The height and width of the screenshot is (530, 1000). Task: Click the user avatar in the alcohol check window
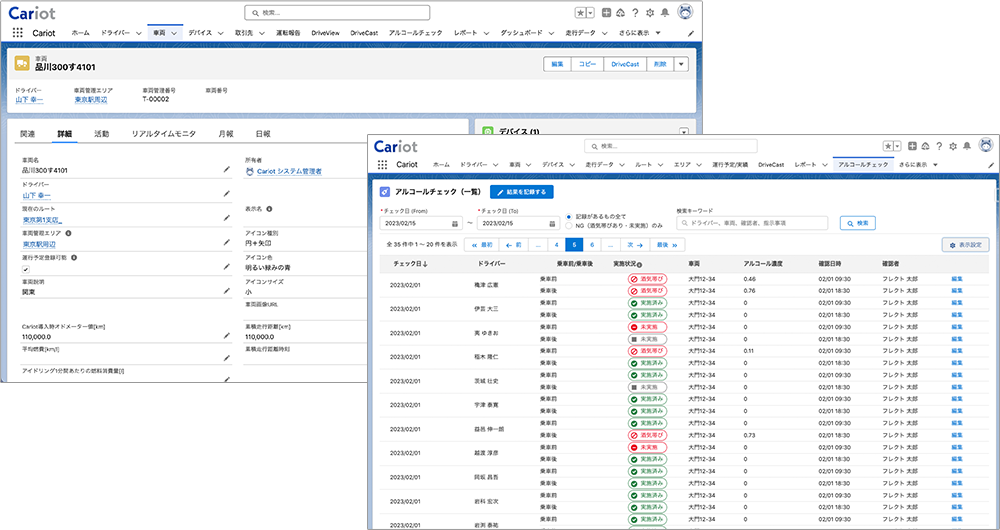[x=986, y=145]
